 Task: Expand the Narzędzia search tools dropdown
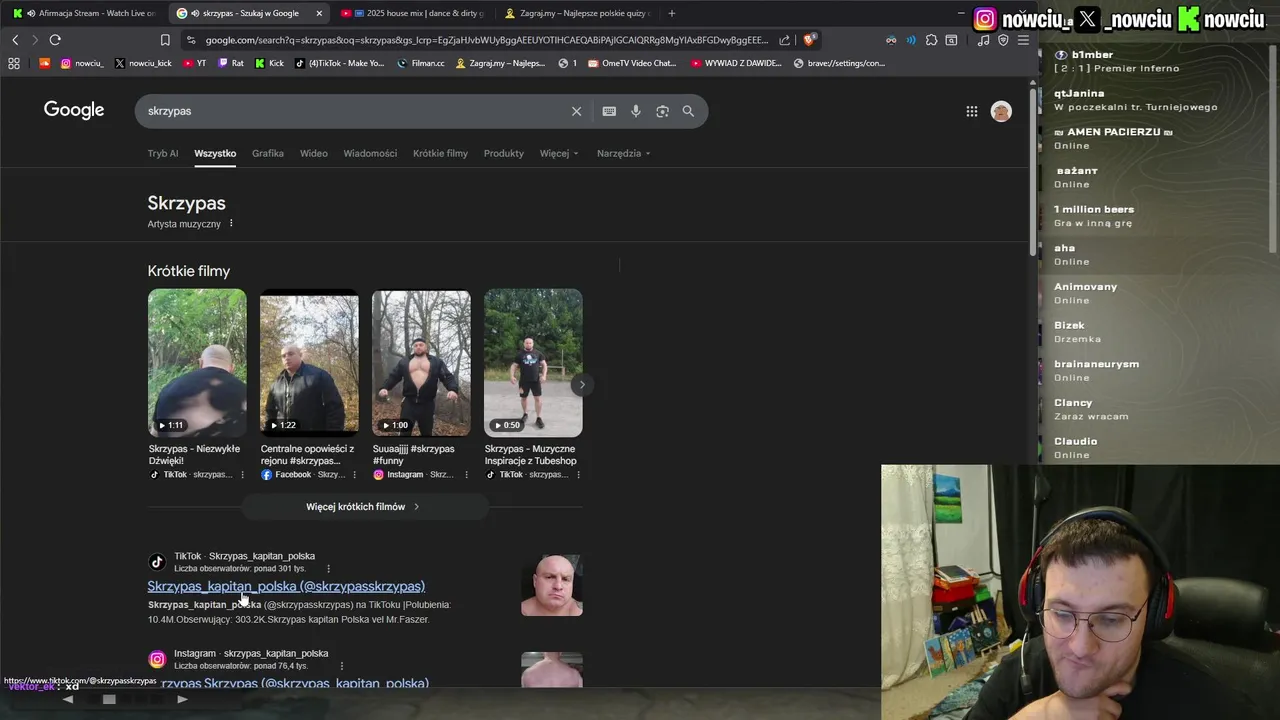coord(624,153)
